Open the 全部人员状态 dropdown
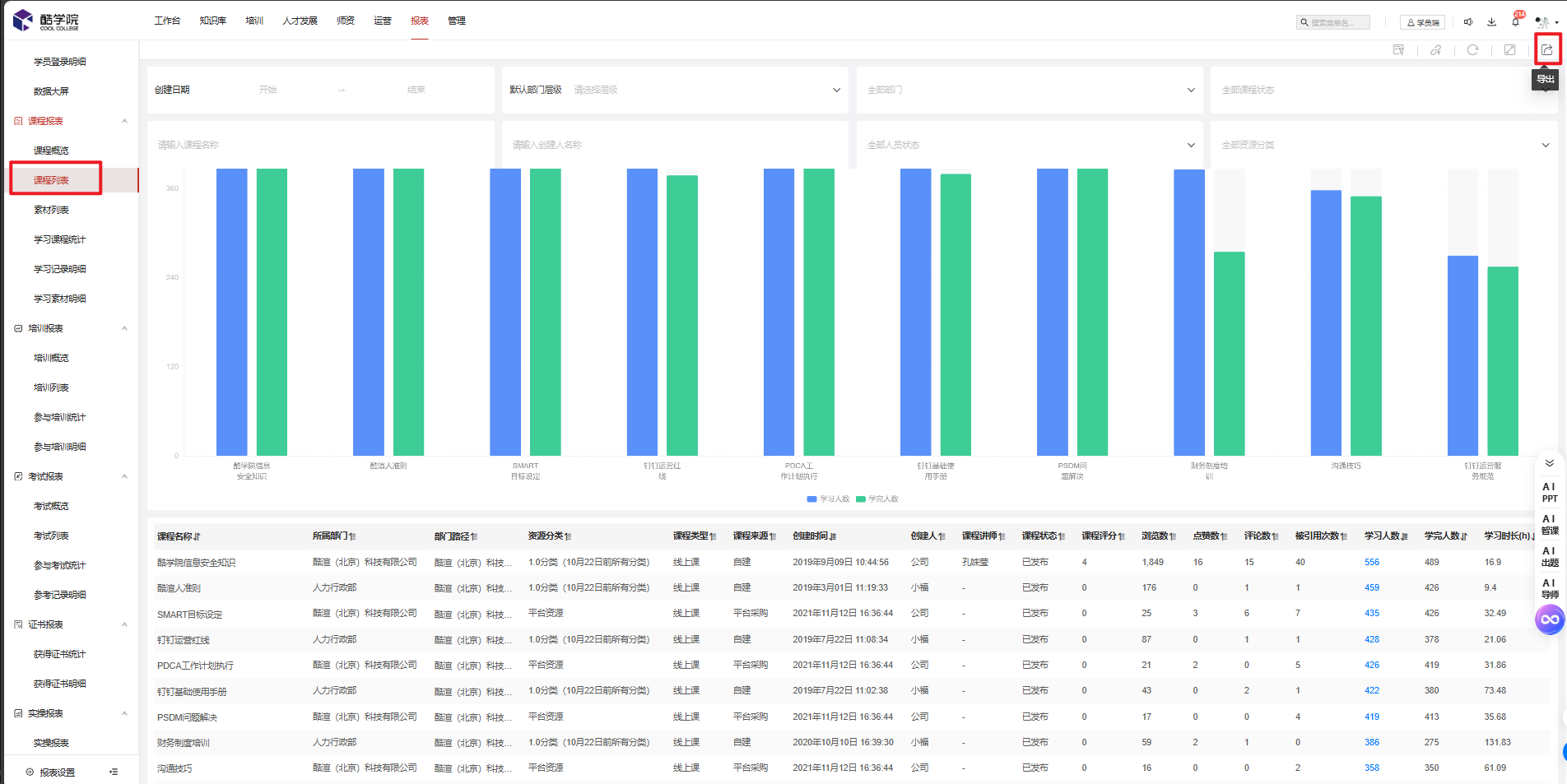The image size is (1567, 784). (x=1030, y=145)
